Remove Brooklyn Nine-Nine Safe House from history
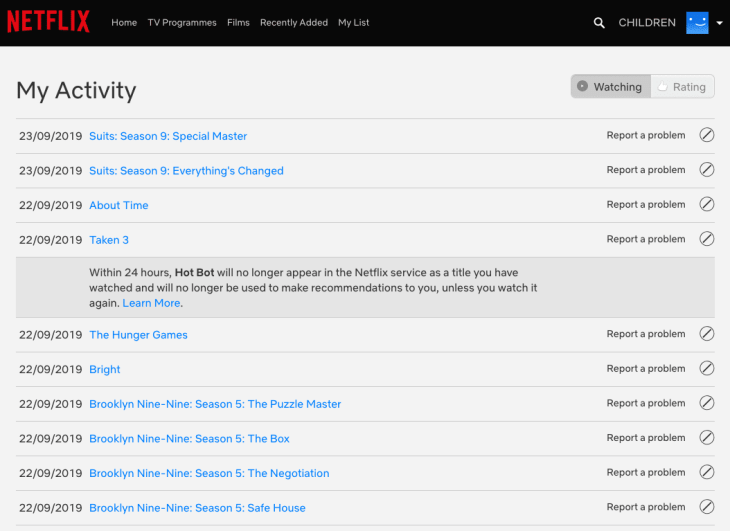Image resolution: width=730 pixels, height=531 pixels. [706, 507]
